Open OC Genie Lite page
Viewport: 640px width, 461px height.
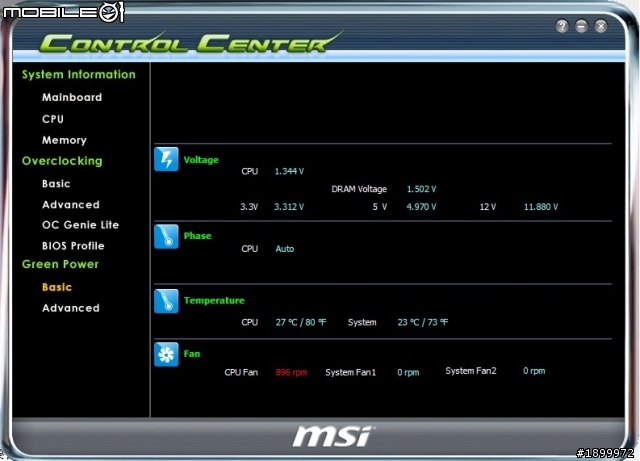click(x=80, y=225)
